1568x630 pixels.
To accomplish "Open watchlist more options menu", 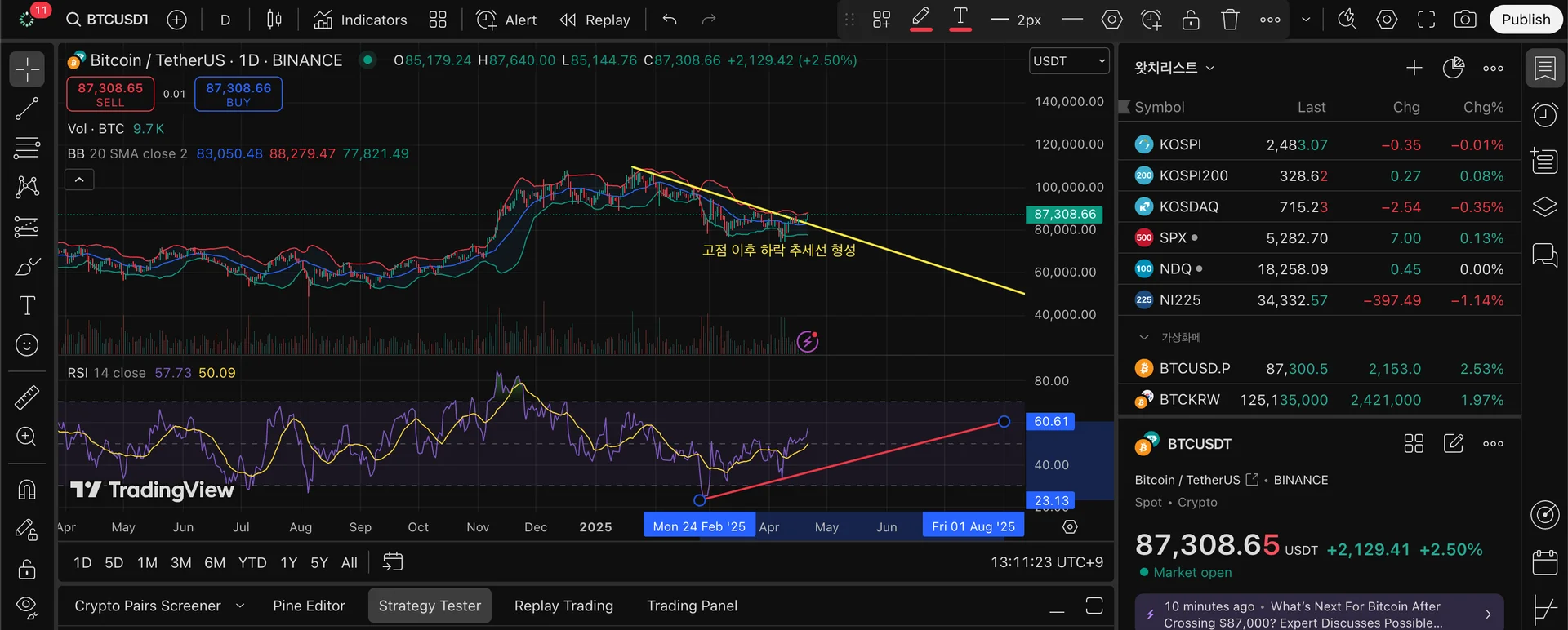I will coord(1493,68).
